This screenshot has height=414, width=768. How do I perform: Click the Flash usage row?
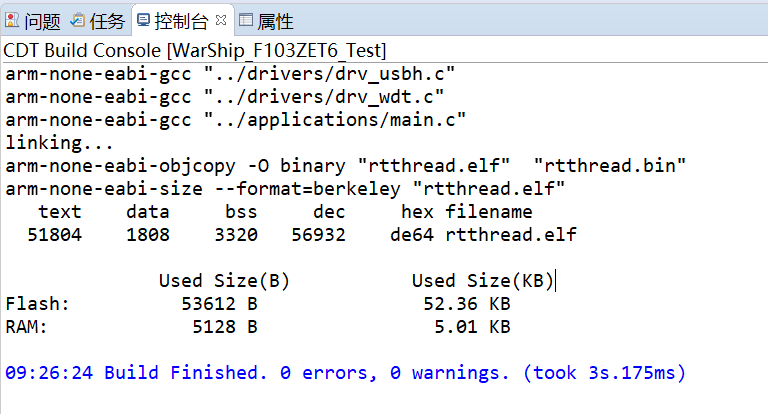(258, 303)
